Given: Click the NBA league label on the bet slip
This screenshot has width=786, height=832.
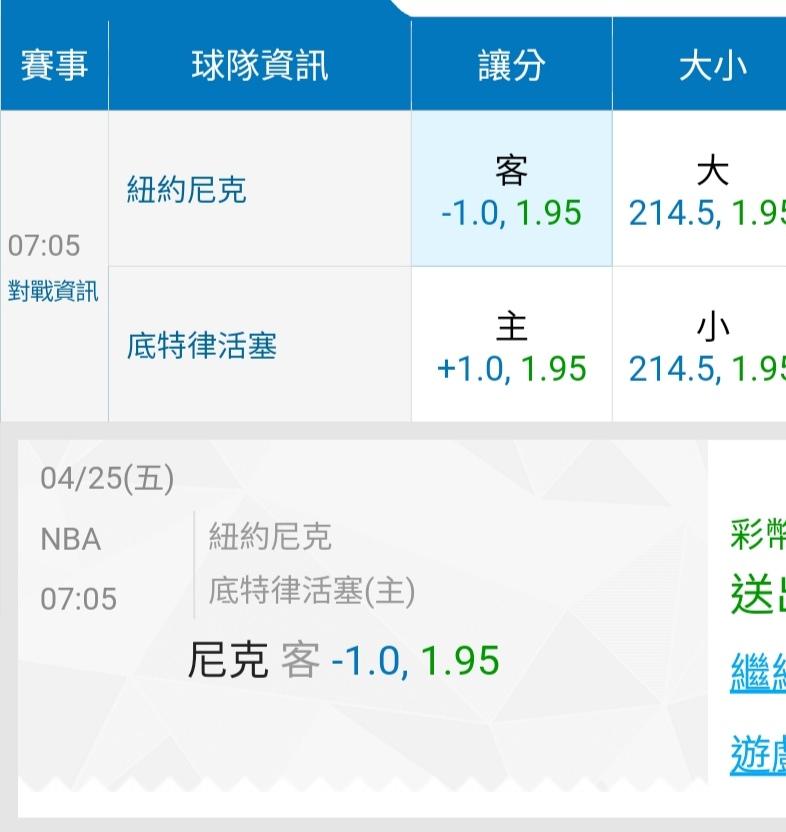Looking at the screenshot, I should coord(71,540).
